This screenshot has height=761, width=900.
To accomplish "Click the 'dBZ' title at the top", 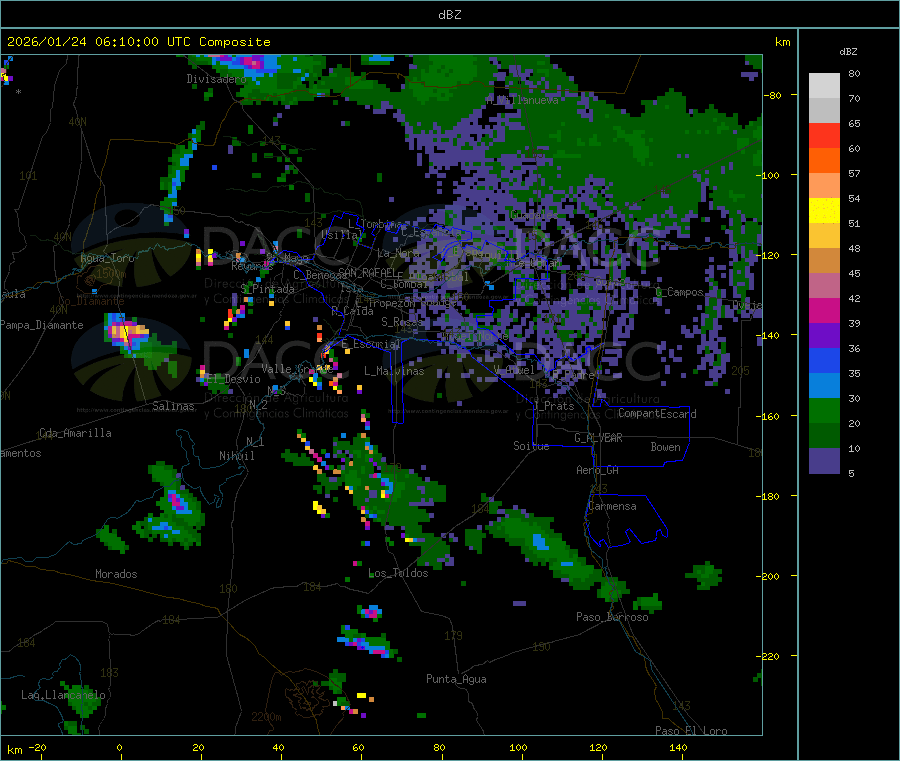I will click(x=449, y=15).
